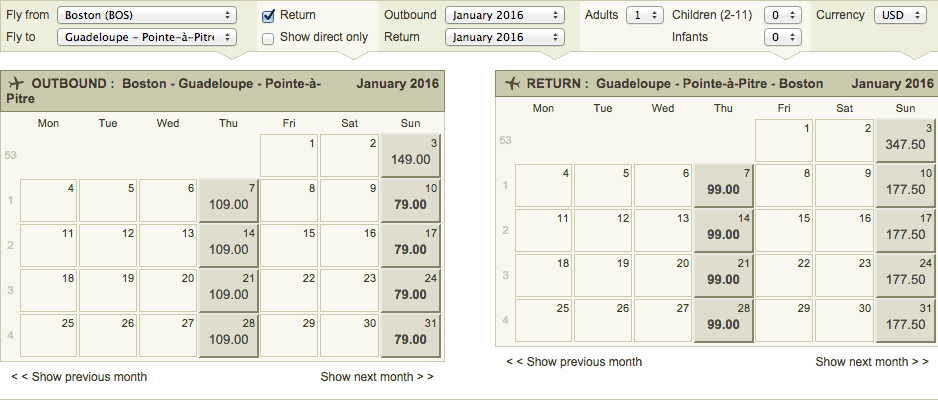
Task: Show next month for return calendar
Action: click(872, 361)
